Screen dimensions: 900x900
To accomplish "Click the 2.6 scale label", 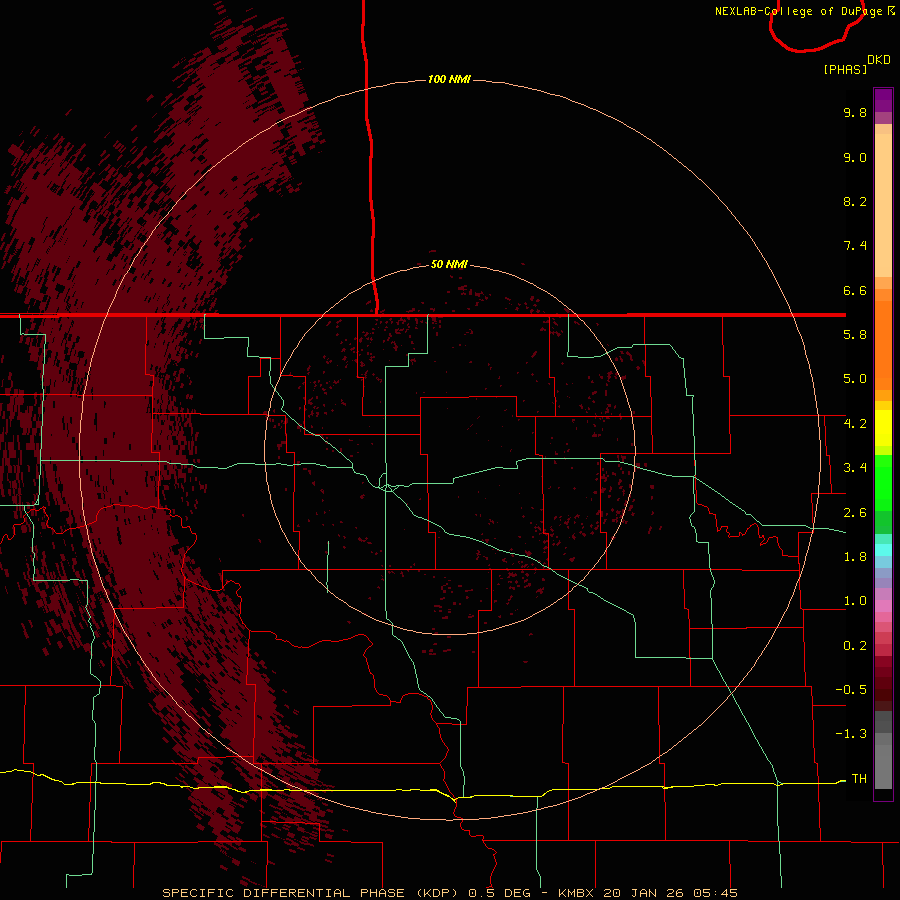I will [855, 513].
